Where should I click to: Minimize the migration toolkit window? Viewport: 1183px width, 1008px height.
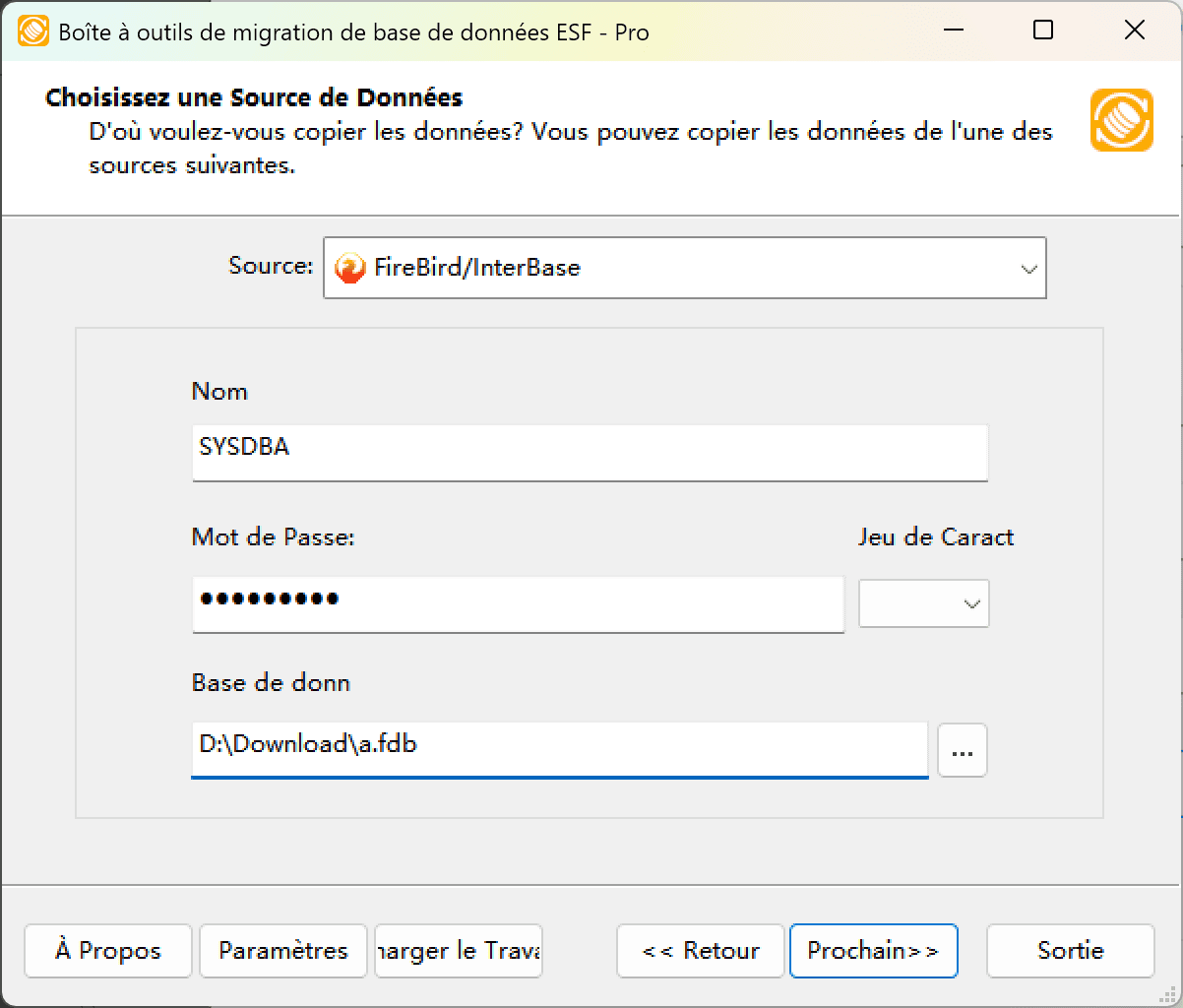tap(951, 31)
